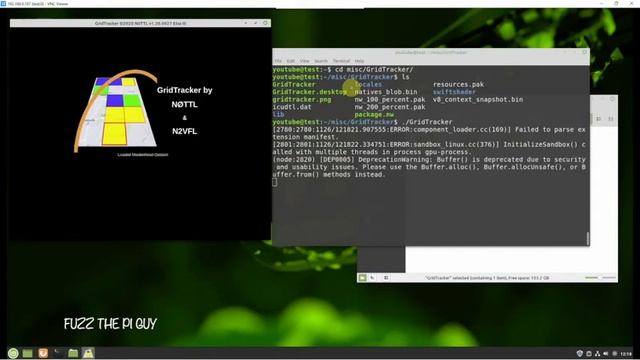Viewport: 640px width, 360px height.
Task: Click 'package.nw' in the terminal listing
Action: (374, 115)
